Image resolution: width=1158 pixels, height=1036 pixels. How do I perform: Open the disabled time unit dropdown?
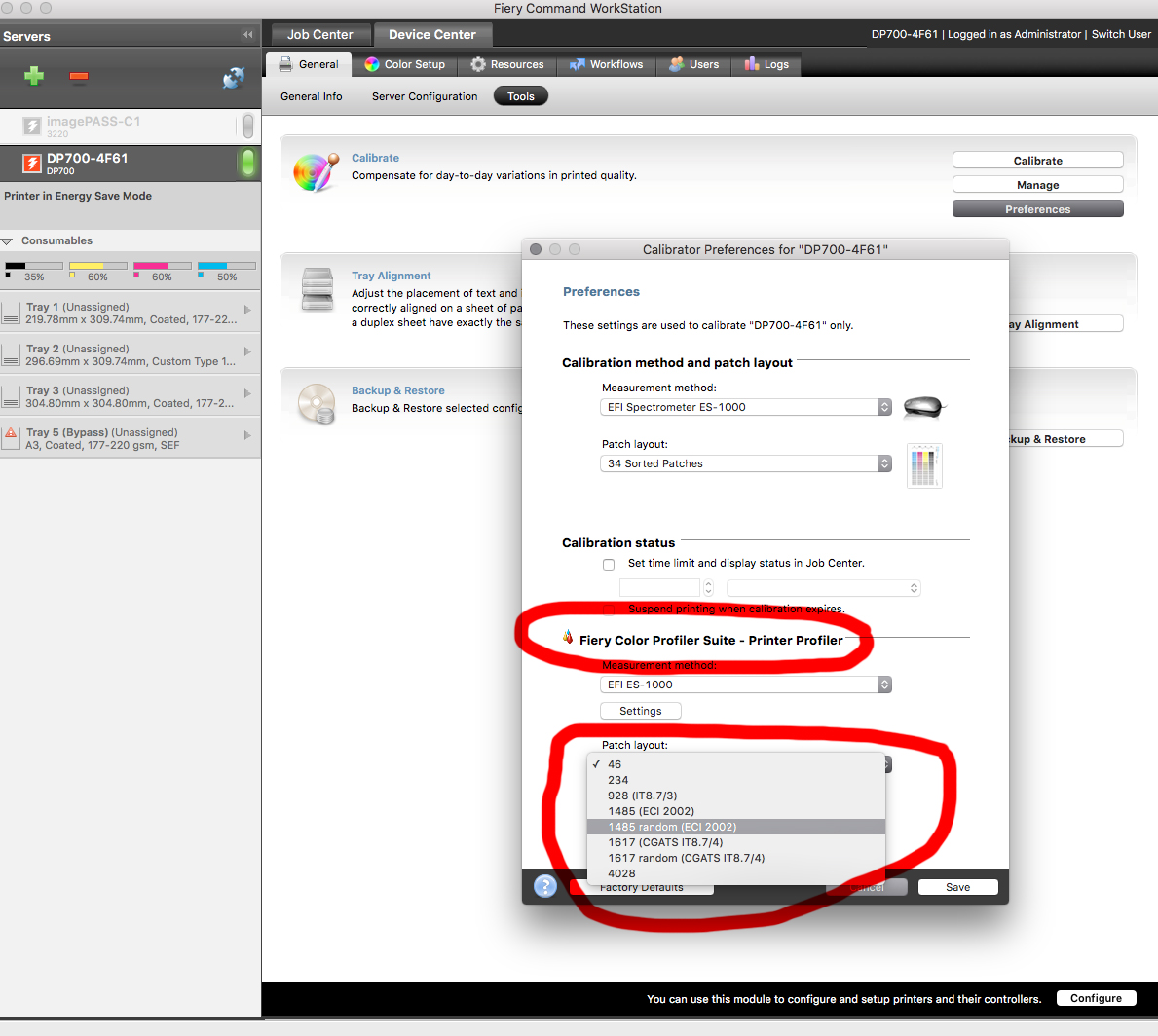click(823, 588)
